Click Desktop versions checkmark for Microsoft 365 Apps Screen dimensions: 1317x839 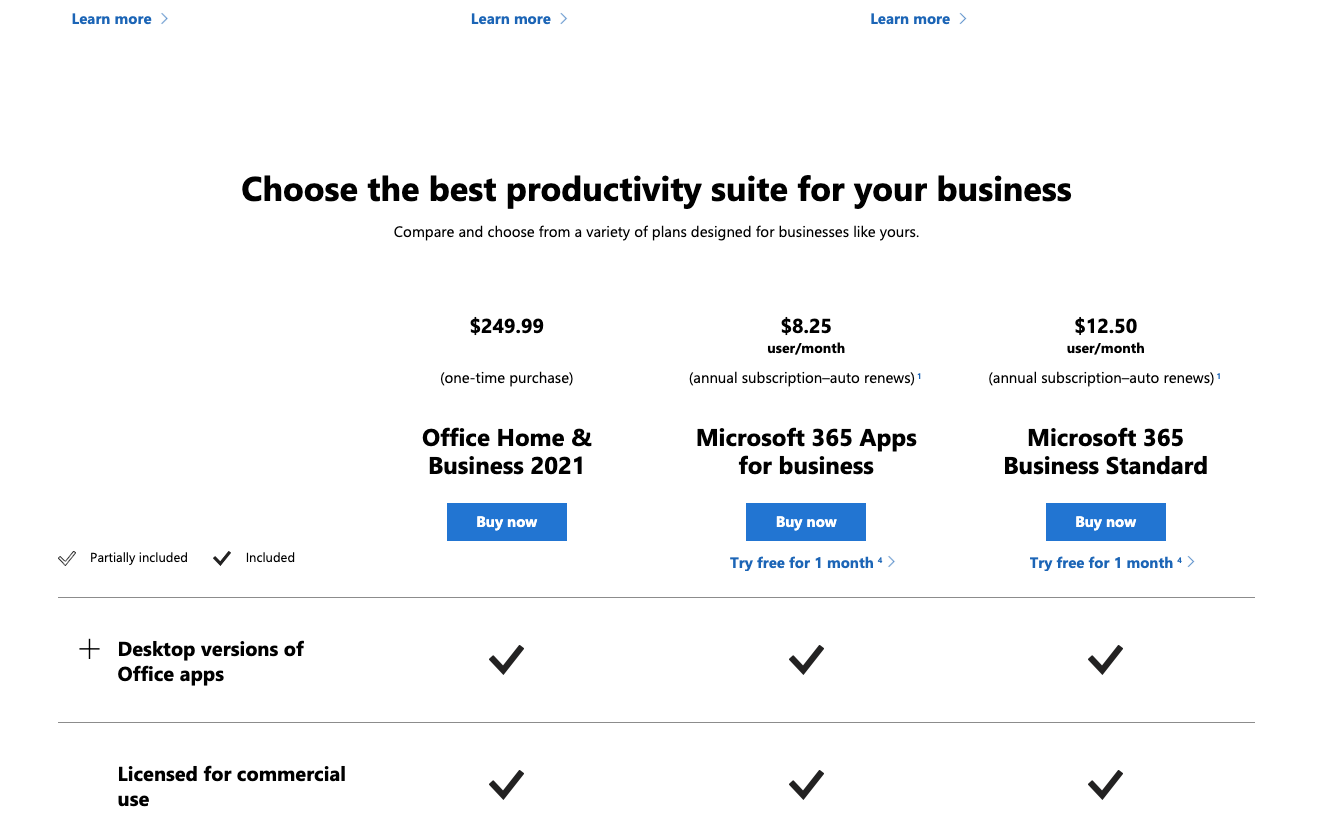806,660
